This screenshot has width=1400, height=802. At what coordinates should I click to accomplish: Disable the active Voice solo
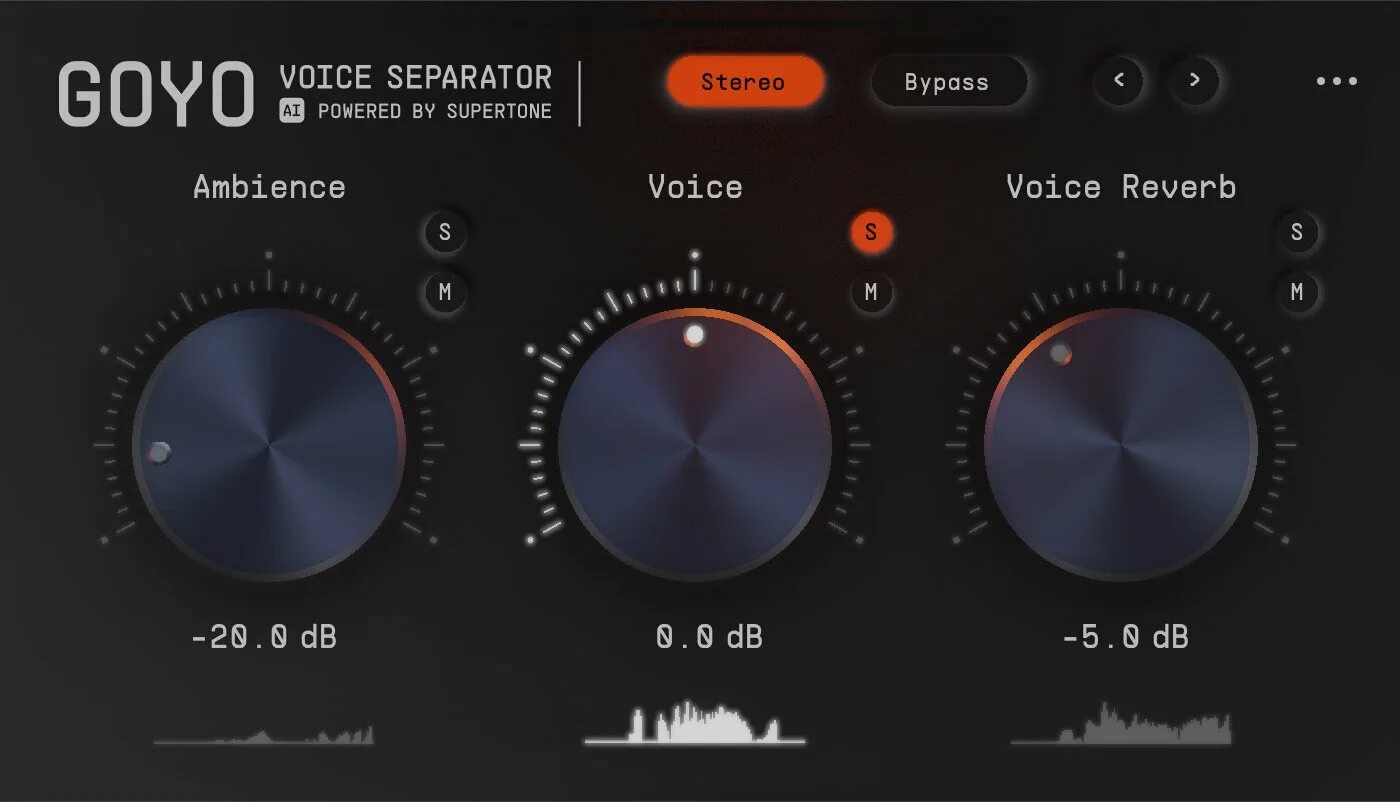coord(871,232)
